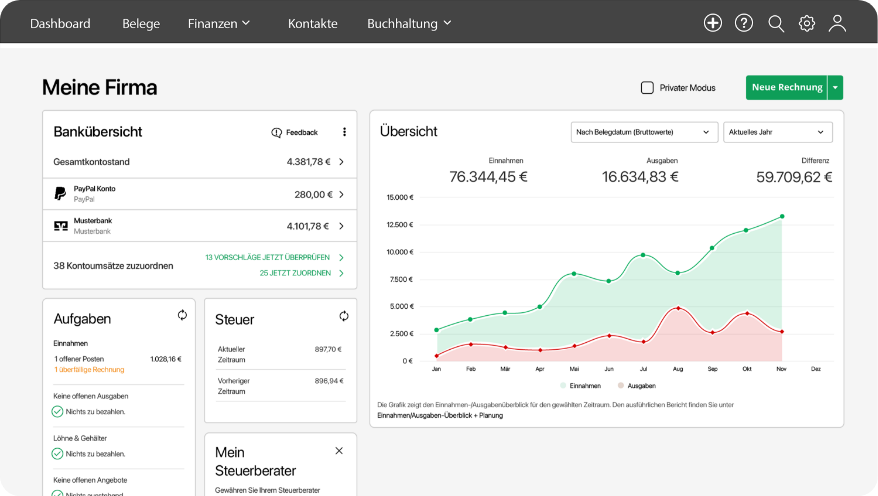This screenshot has height=496, width=878.
Task: Click 38 Kontoumsätze zuzuordnen text
Action: [113, 266]
